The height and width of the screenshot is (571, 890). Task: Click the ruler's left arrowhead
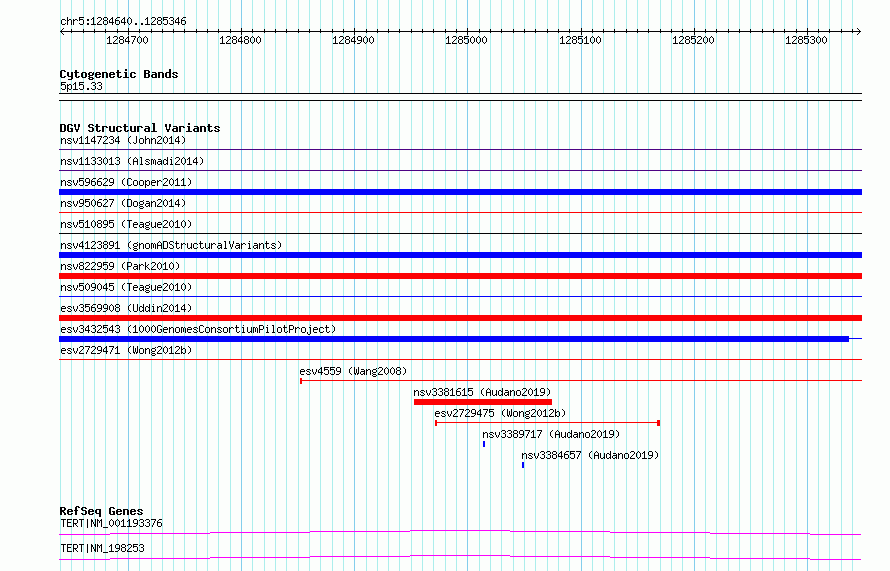62,32
